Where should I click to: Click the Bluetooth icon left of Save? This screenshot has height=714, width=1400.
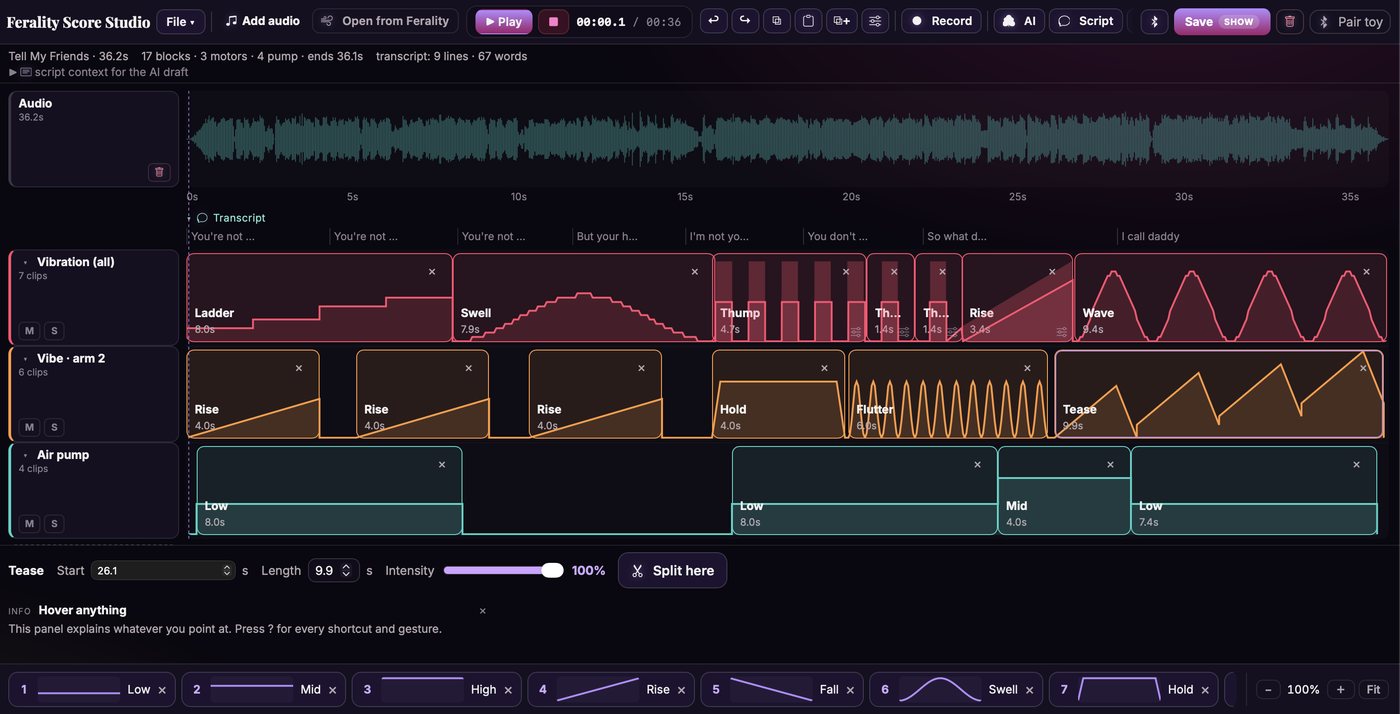(x=1155, y=21)
